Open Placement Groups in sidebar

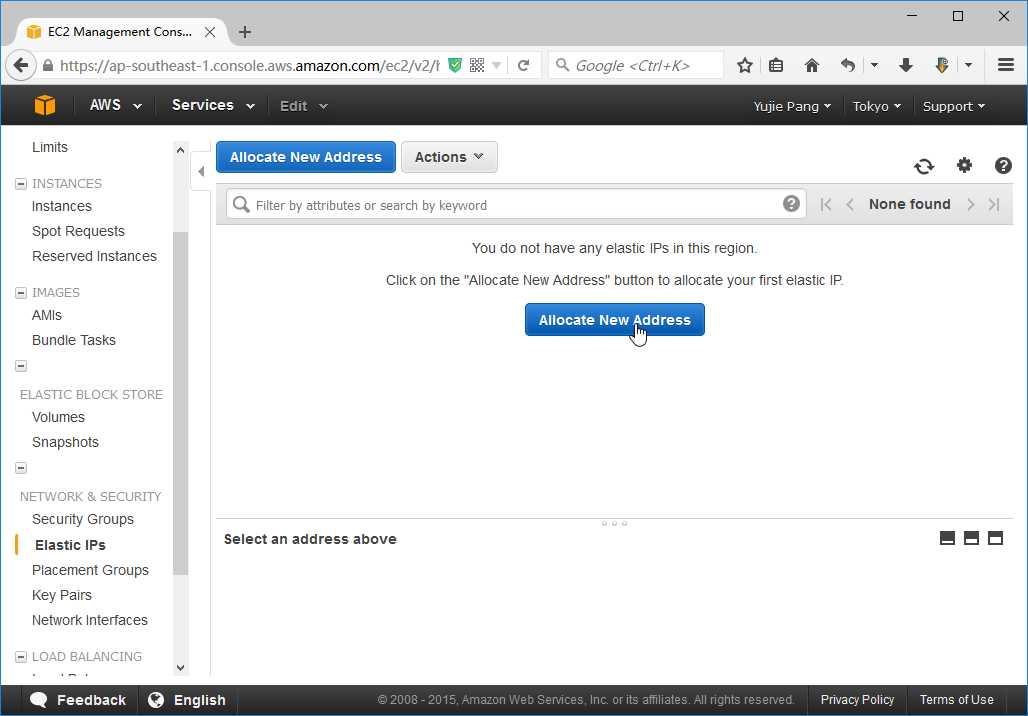click(90, 570)
